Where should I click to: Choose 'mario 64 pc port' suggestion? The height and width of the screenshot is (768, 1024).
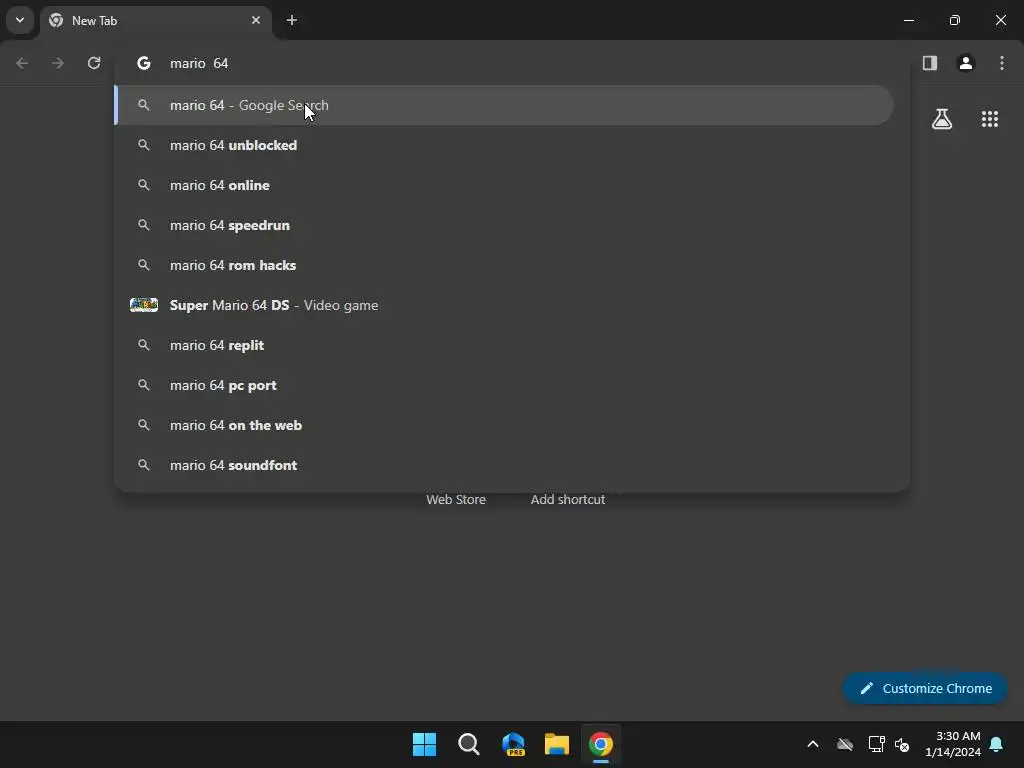click(504, 385)
